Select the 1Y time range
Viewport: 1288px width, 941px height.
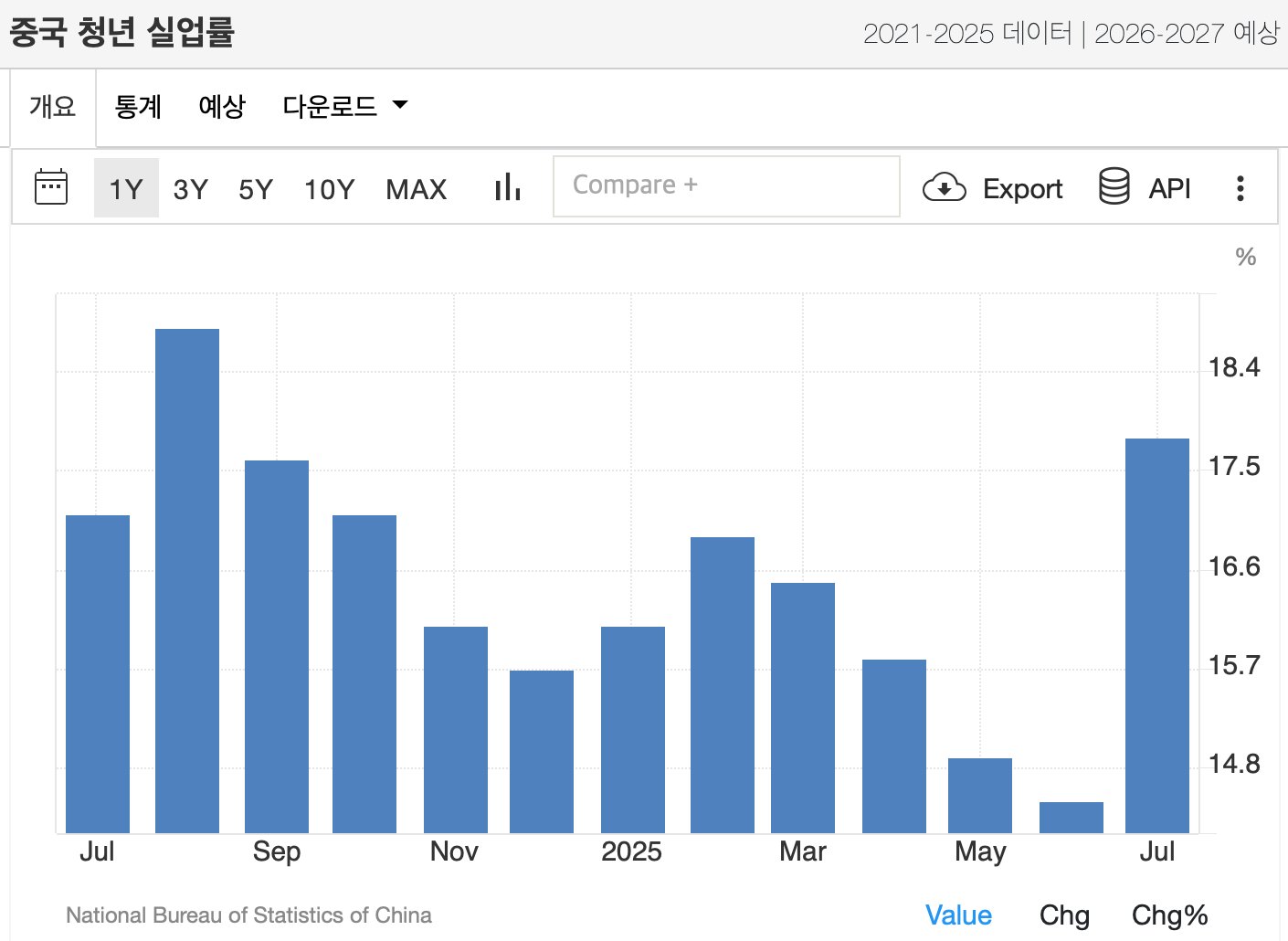click(x=126, y=189)
